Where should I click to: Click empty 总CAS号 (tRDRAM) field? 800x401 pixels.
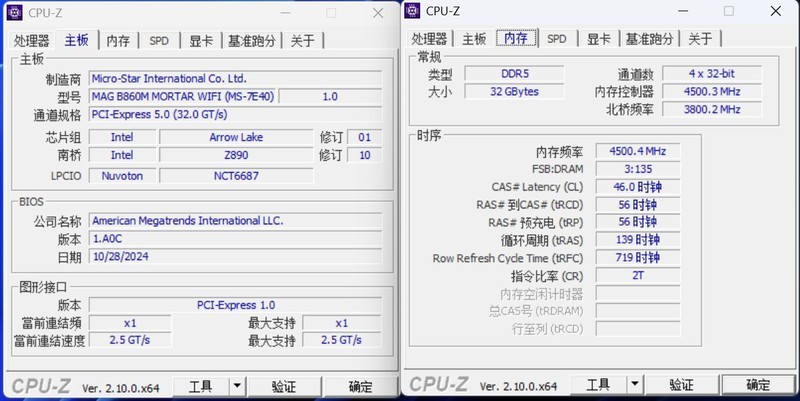point(638,311)
